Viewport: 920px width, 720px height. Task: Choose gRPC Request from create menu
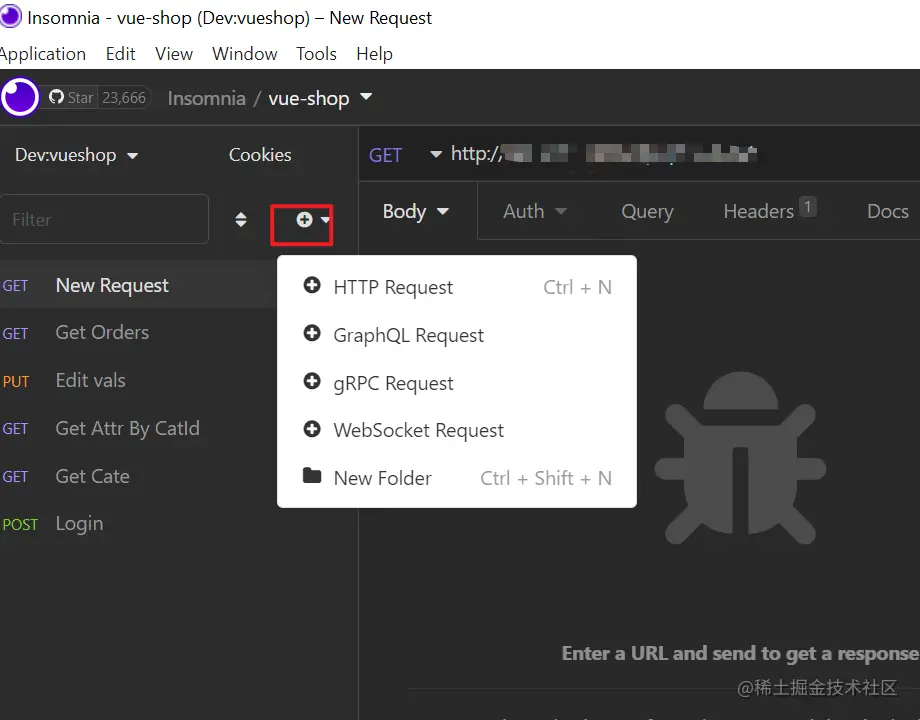click(x=456, y=383)
